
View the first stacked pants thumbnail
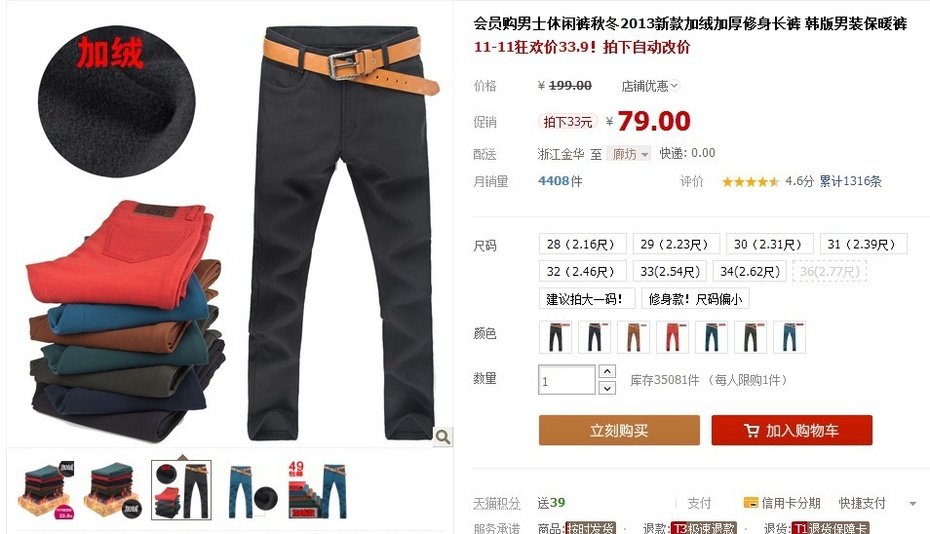[x=48, y=491]
